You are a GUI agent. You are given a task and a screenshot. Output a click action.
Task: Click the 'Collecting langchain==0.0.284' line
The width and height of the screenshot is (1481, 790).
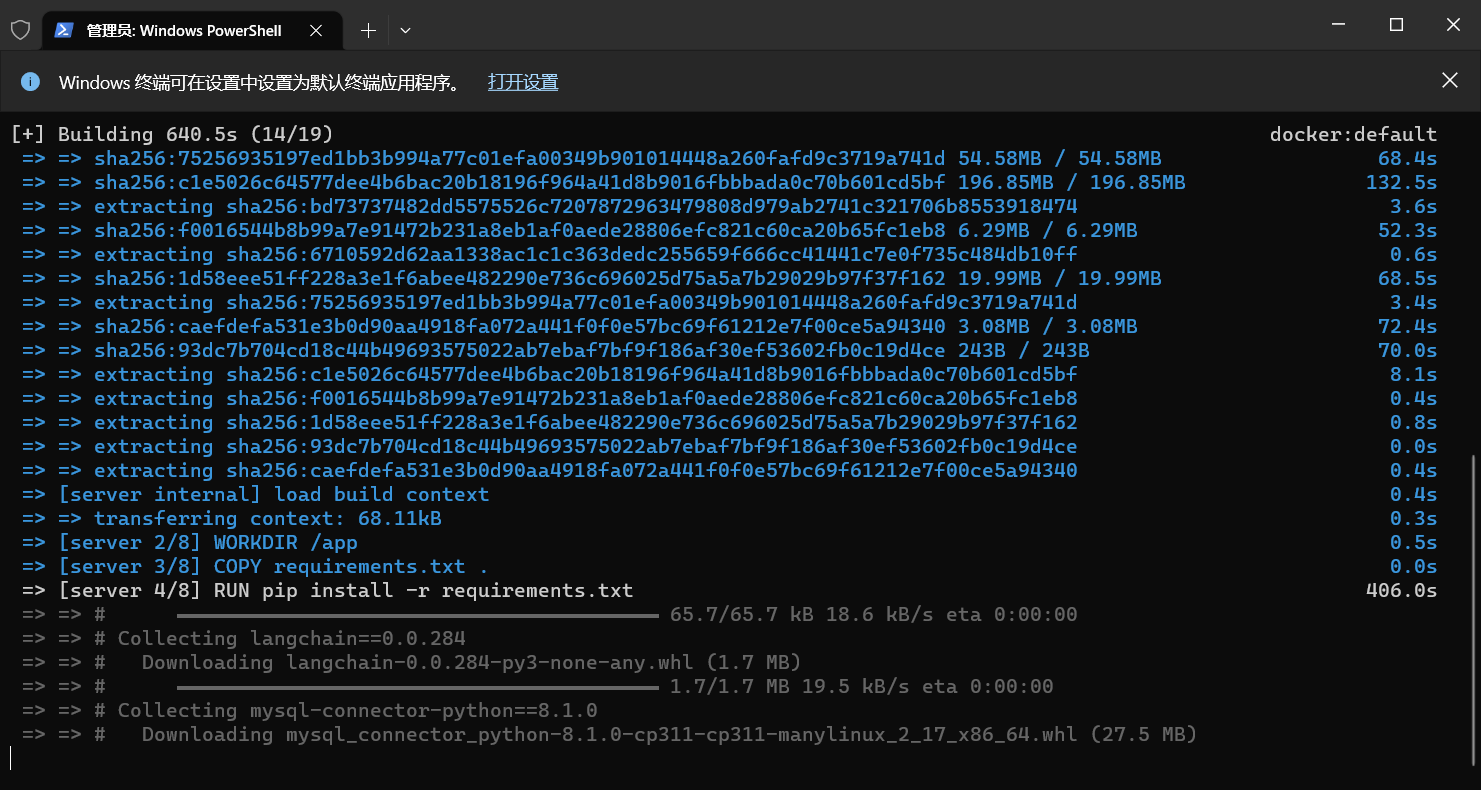point(291,638)
